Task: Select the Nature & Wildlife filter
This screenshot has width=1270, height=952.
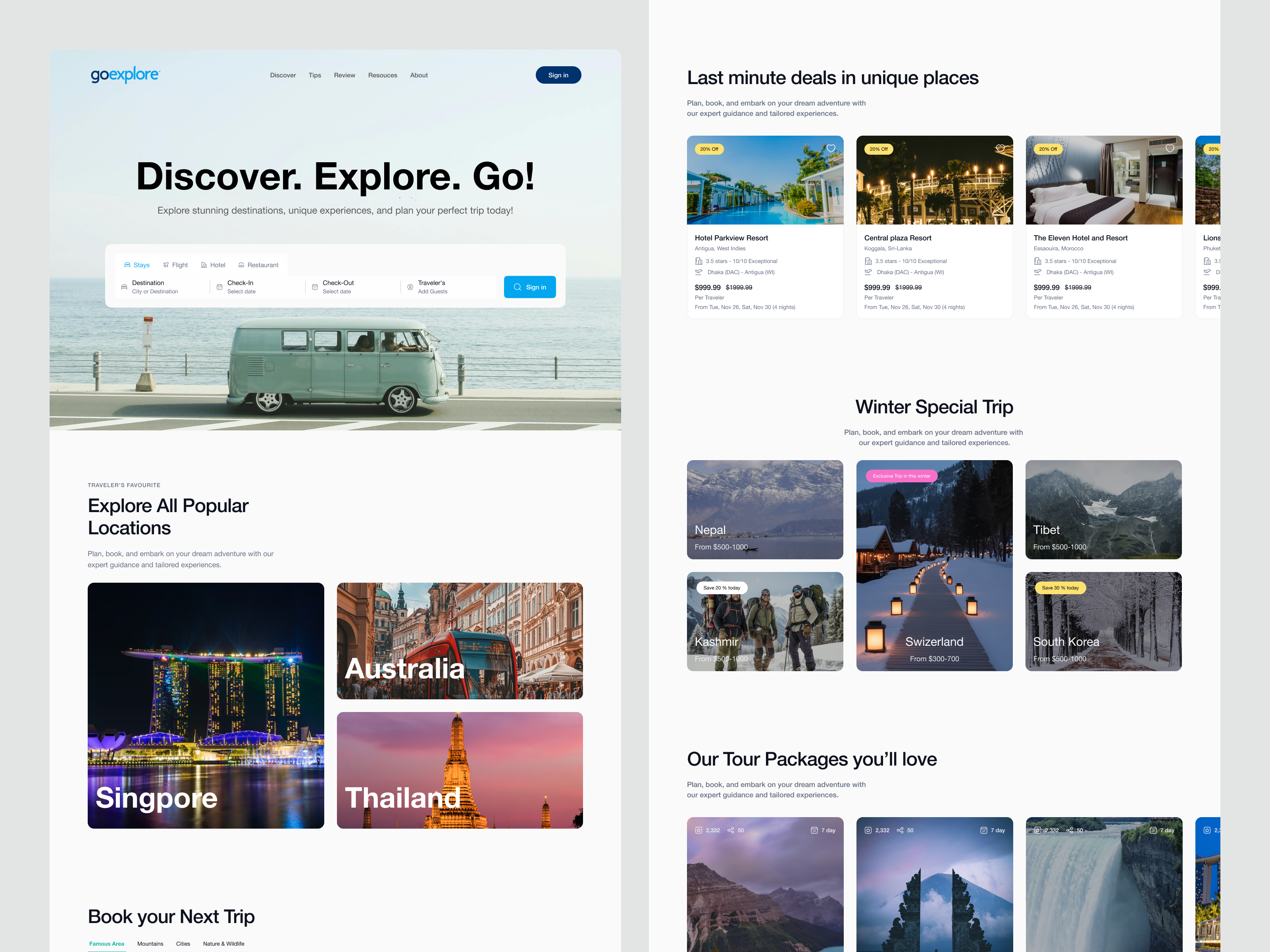Action: tap(224, 943)
